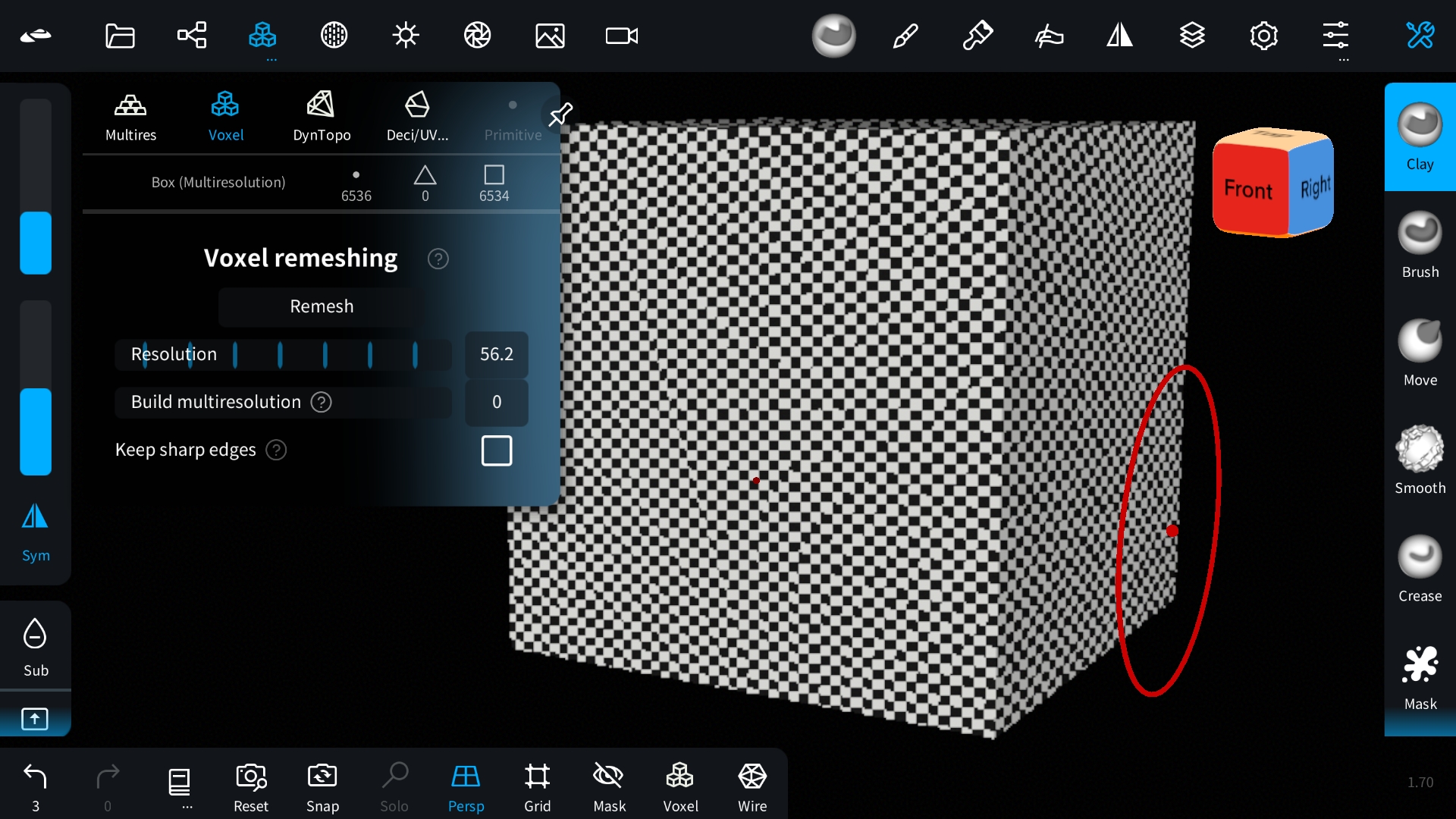The height and width of the screenshot is (819, 1456).
Task: Switch to the Multires tab
Action: pyautogui.click(x=130, y=117)
